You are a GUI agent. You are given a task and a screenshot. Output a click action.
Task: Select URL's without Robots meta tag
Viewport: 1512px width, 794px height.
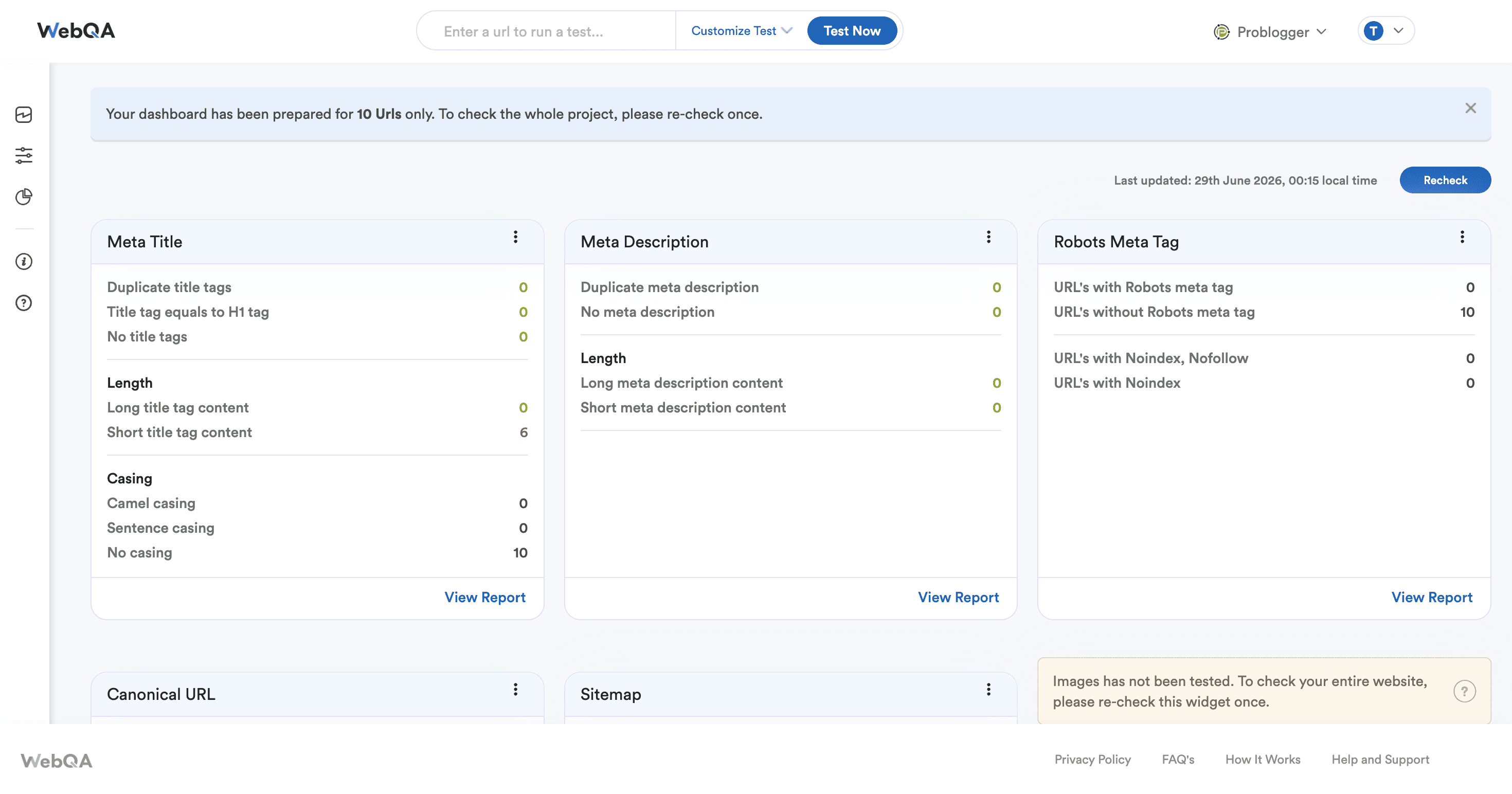pyautogui.click(x=1264, y=312)
